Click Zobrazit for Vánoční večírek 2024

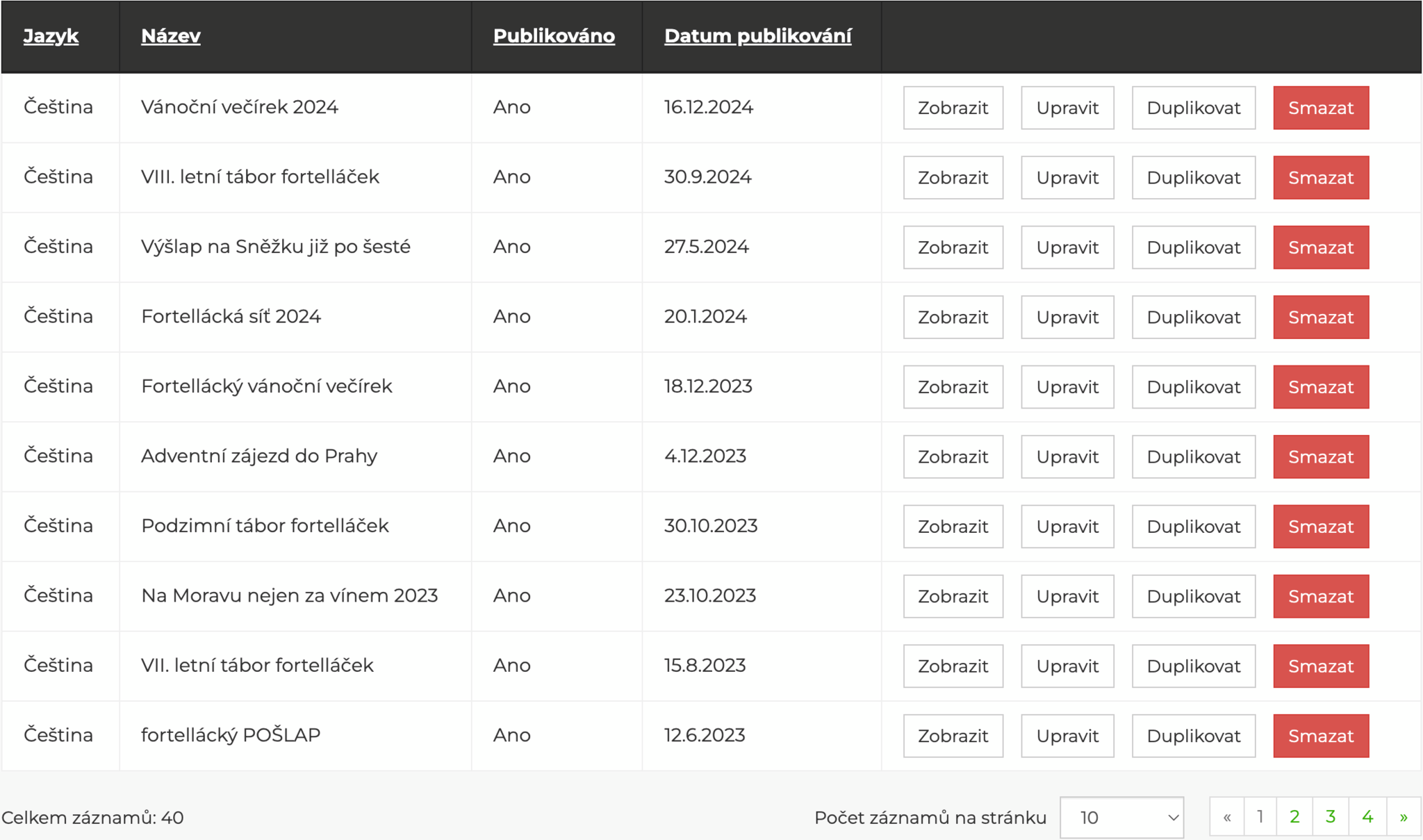click(953, 108)
